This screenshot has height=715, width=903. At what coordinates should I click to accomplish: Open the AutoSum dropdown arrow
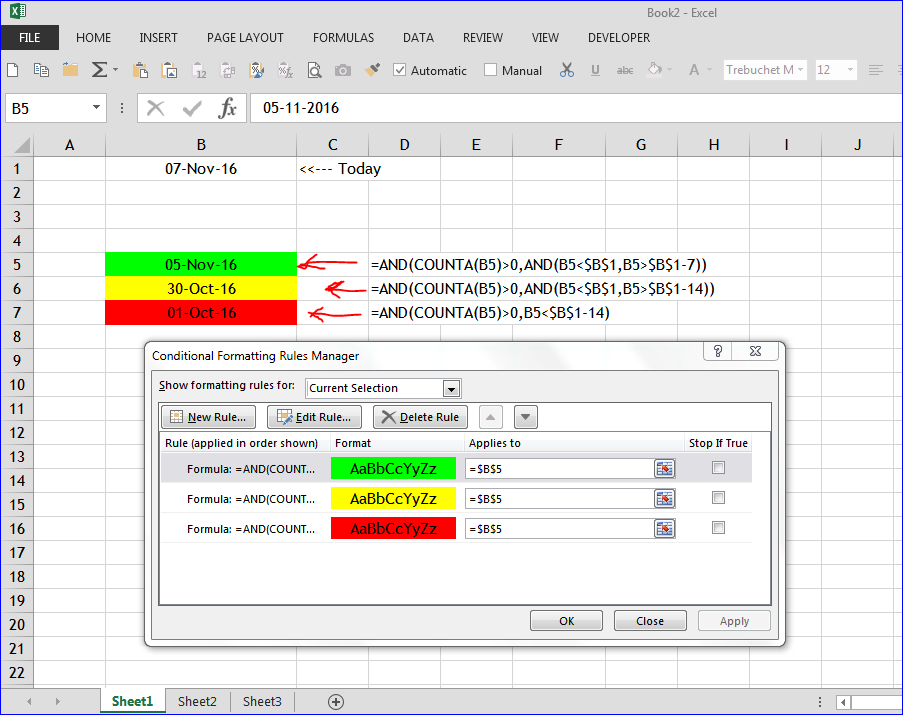tap(115, 70)
